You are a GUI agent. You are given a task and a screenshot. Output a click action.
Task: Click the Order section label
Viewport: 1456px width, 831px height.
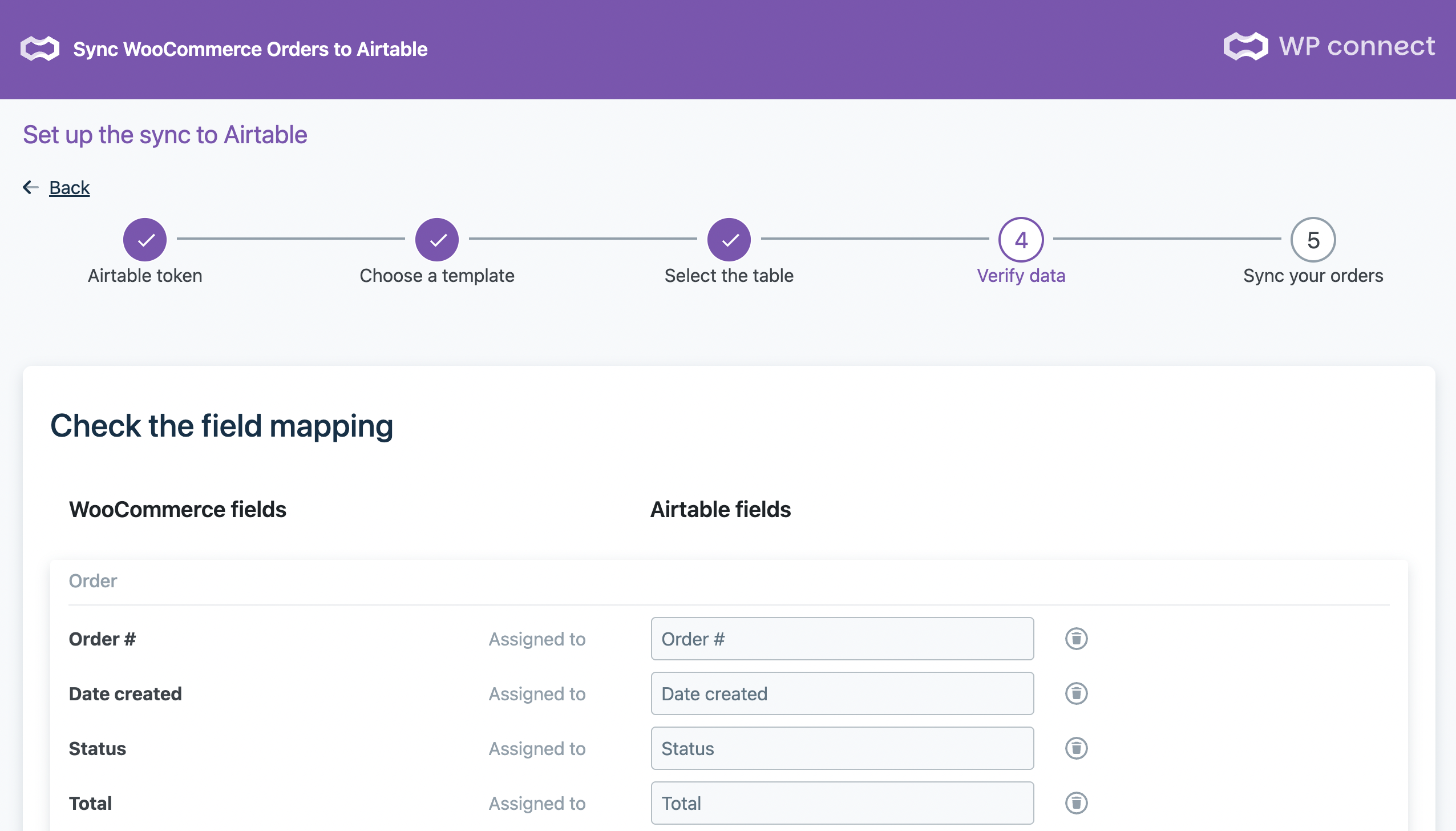tap(93, 581)
